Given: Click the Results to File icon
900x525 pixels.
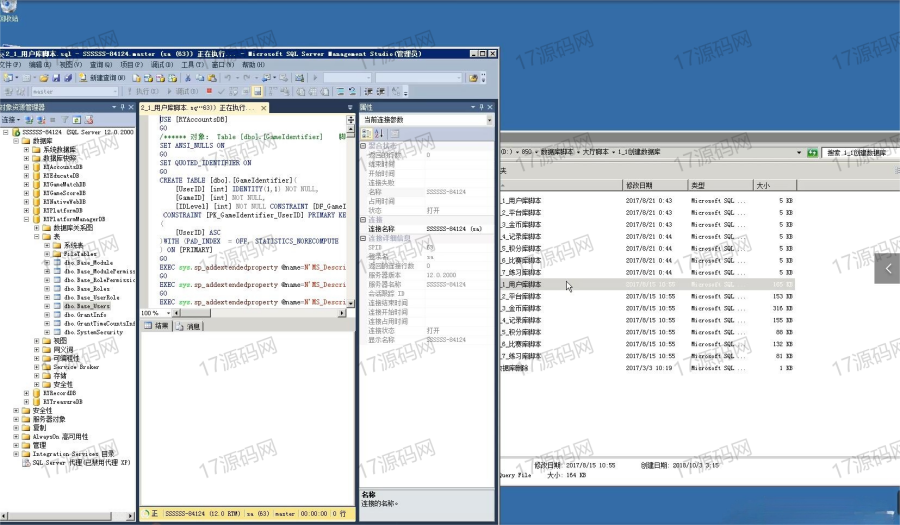Looking at the screenshot, I should pos(325,91).
